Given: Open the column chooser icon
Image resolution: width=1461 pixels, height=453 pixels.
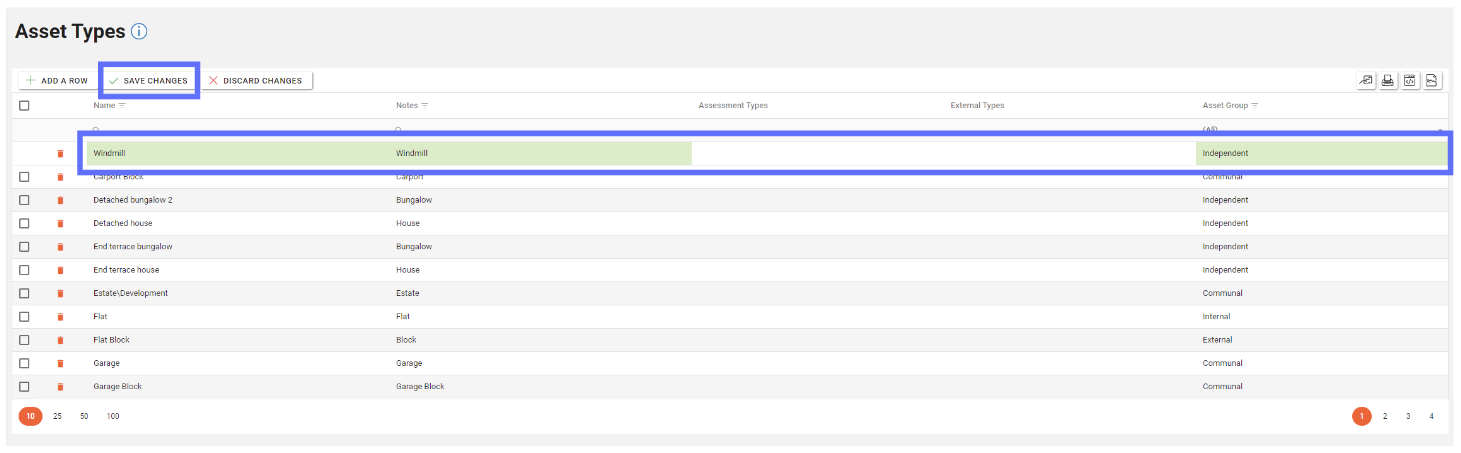Looking at the screenshot, I should pos(1366,81).
